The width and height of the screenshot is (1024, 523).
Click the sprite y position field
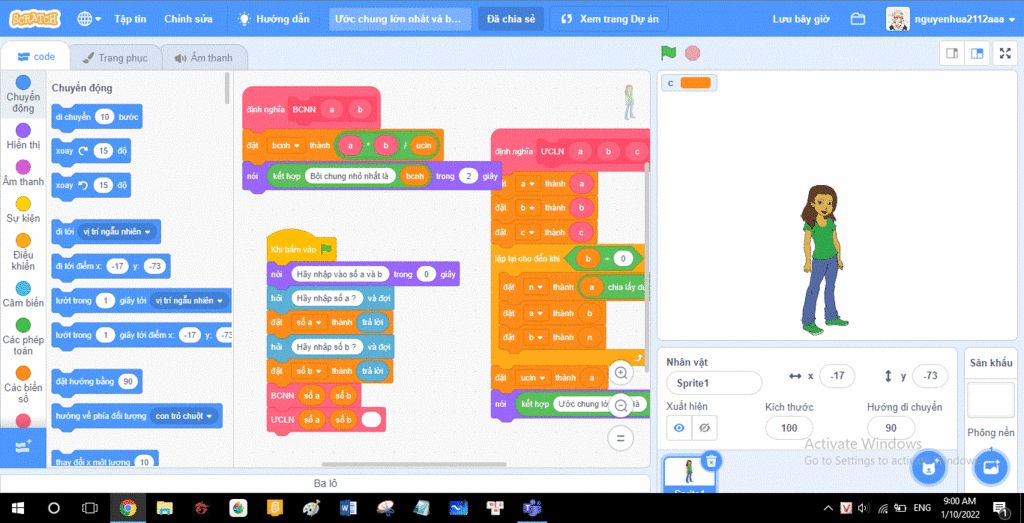point(931,376)
